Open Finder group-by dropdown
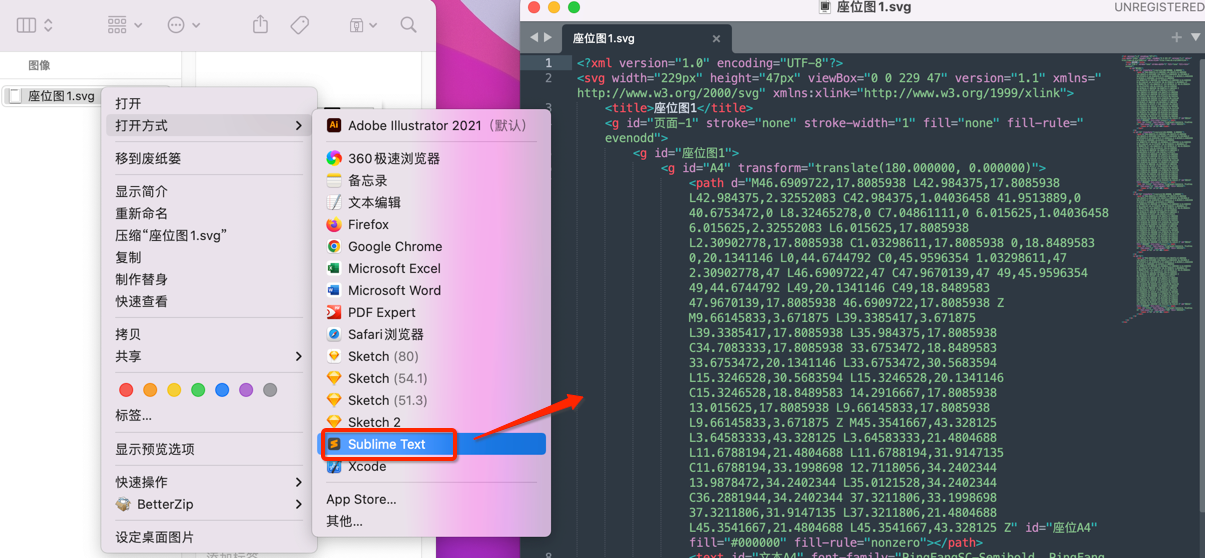The image size is (1205, 558). point(125,25)
